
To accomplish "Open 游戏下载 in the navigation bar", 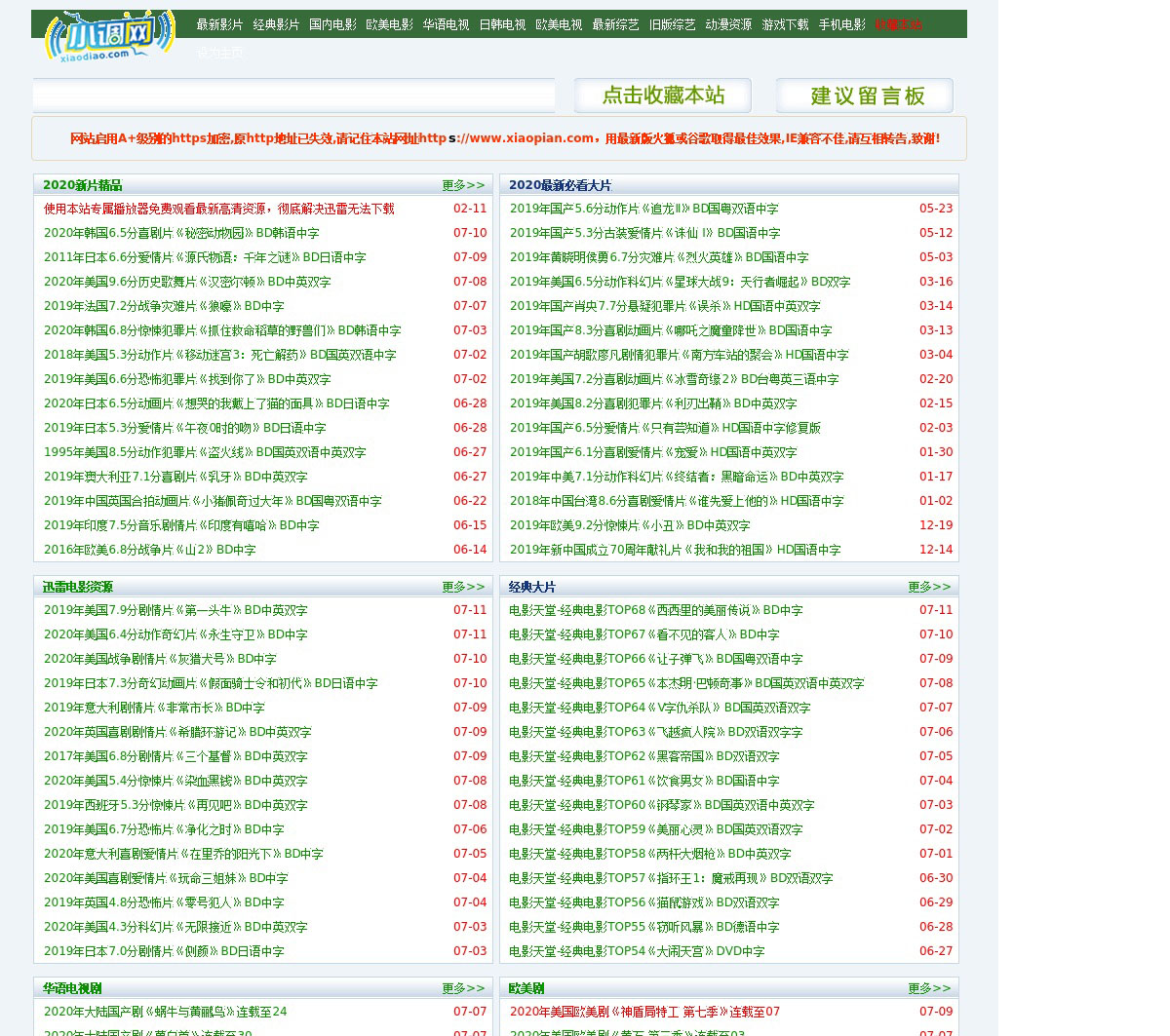I will [x=785, y=24].
